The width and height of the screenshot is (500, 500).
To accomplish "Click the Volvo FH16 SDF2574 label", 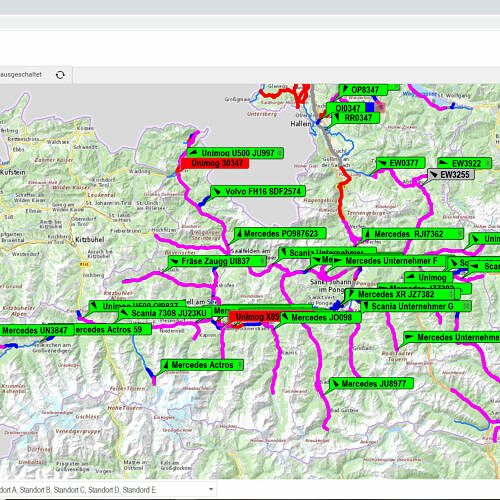I will [x=258, y=191].
